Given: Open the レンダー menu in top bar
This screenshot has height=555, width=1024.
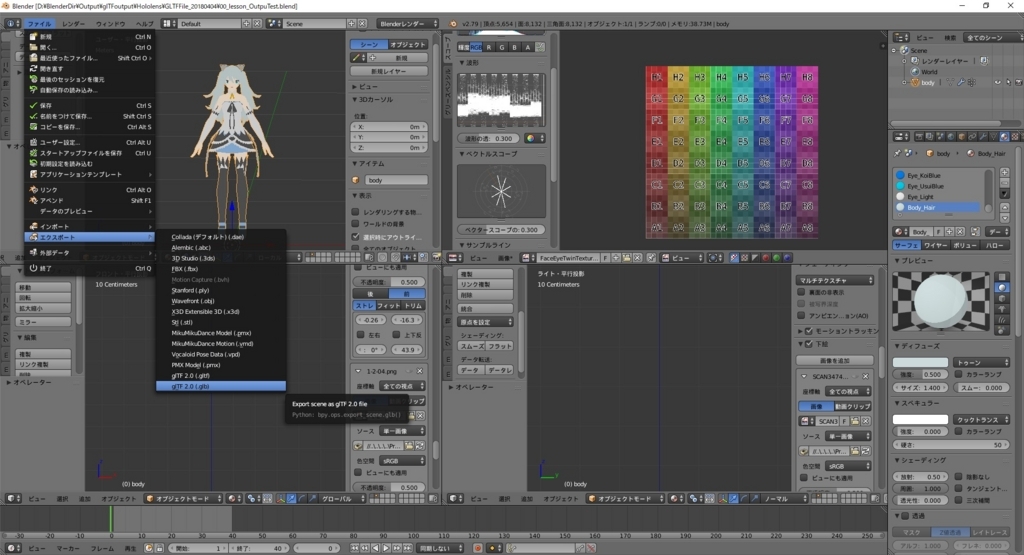Looking at the screenshot, I should [x=73, y=24].
